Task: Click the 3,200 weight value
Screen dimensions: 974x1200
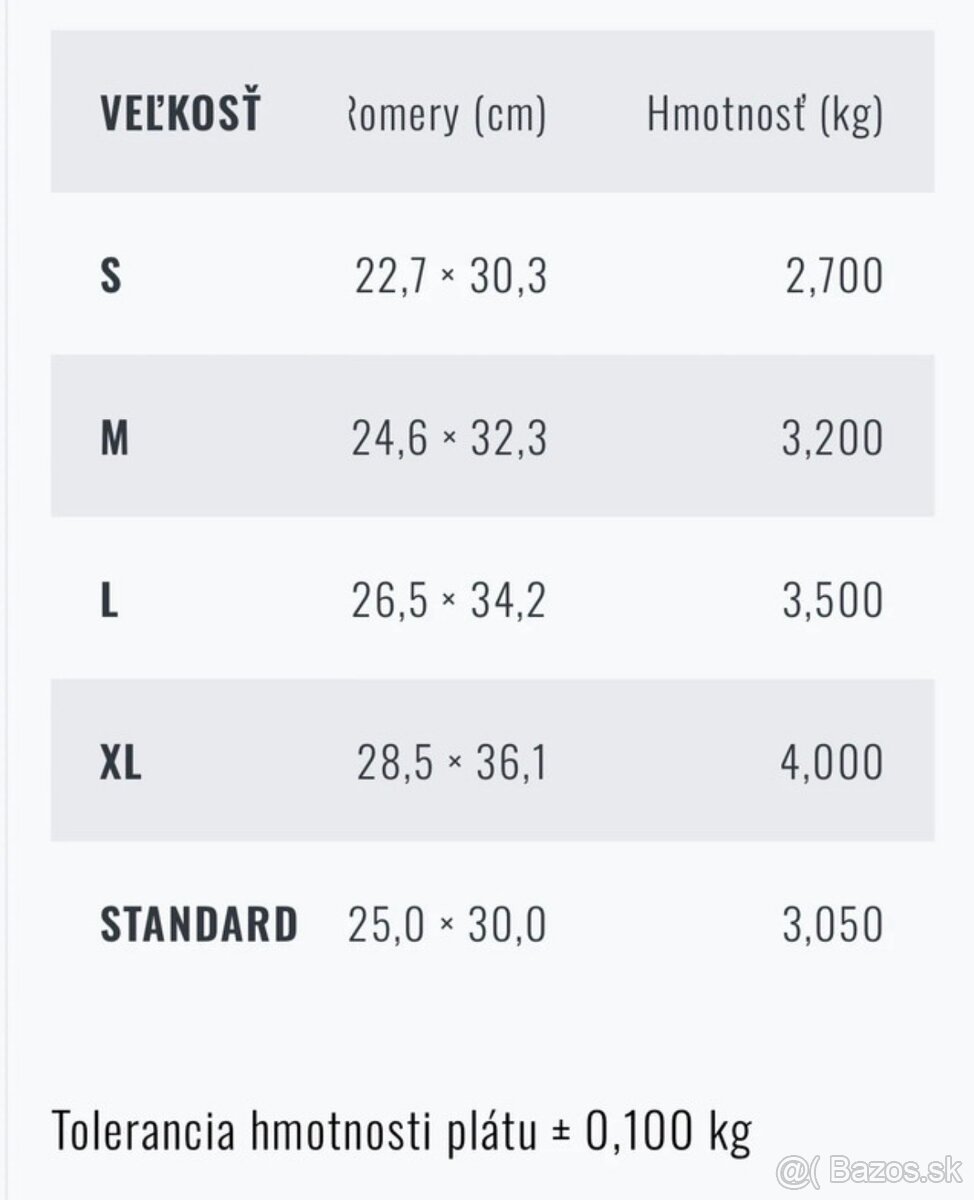Action: coord(833,438)
